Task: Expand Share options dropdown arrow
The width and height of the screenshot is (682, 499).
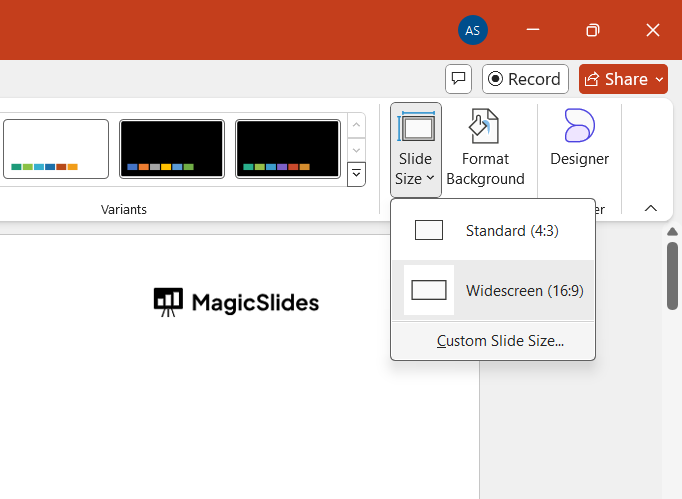Action: pyautogui.click(x=660, y=79)
